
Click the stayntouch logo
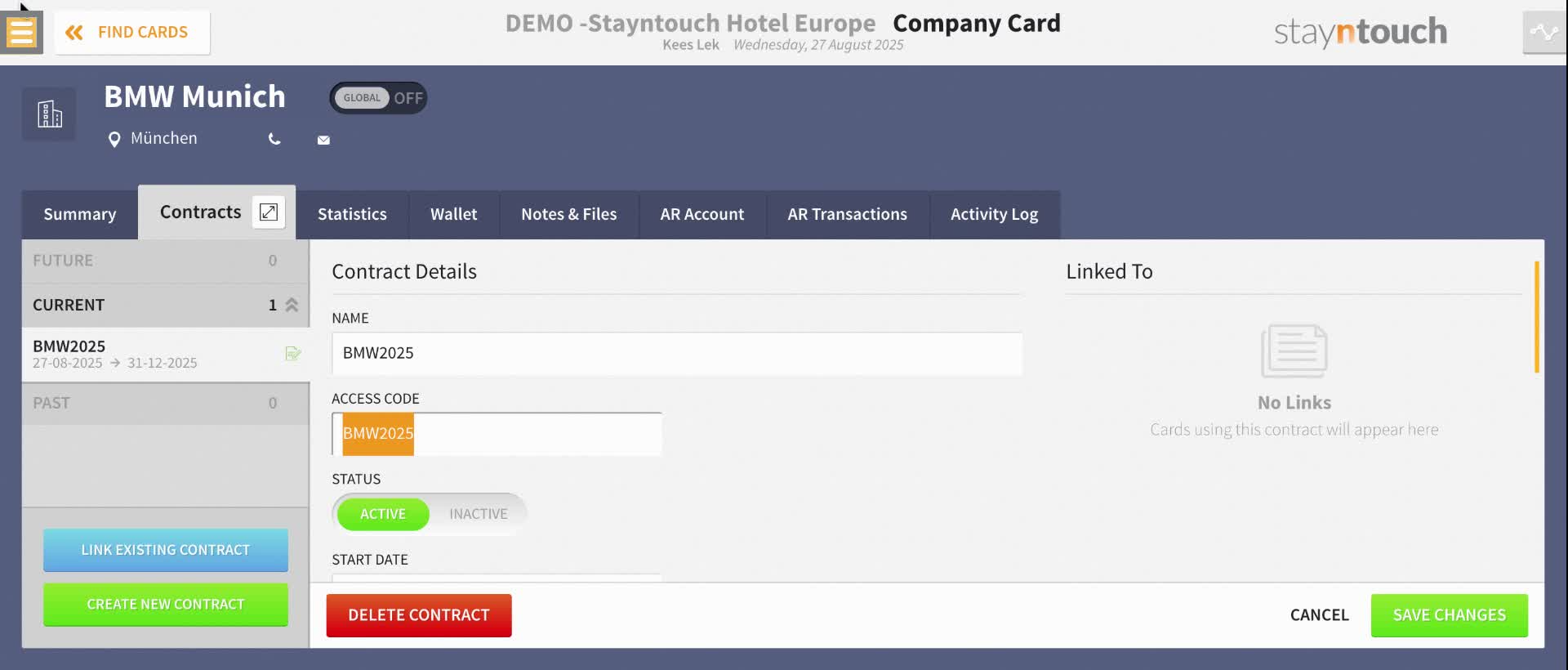[x=1361, y=33]
